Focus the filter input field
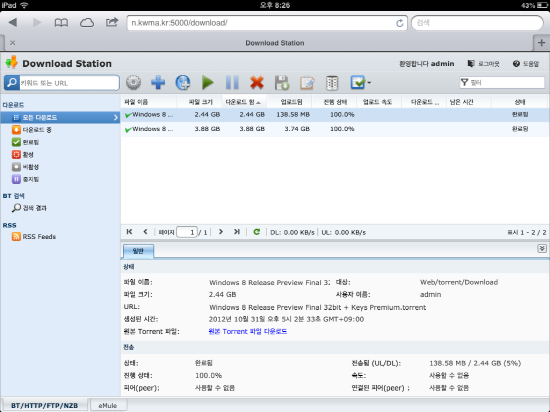 pos(502,82)
